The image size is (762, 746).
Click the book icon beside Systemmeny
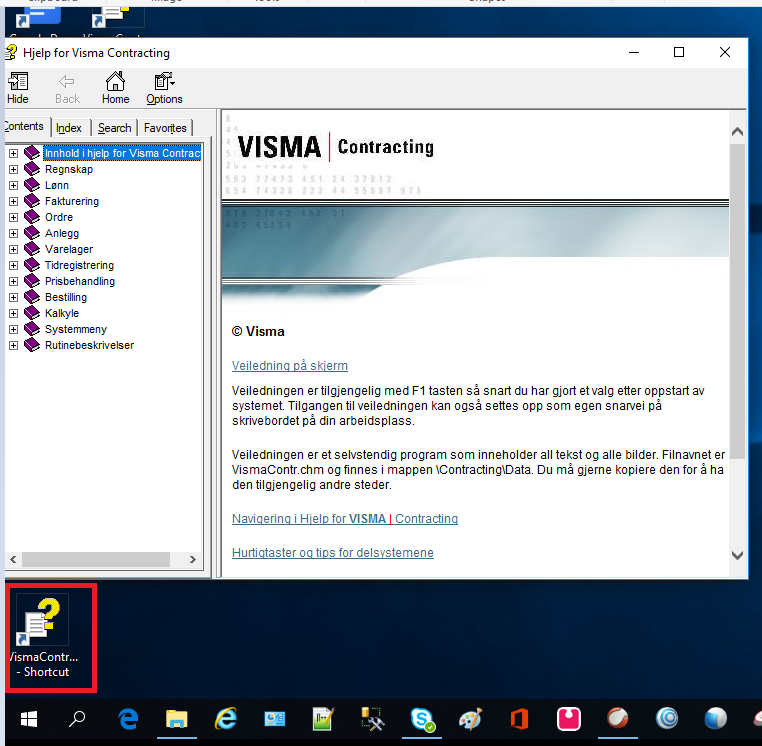pyautogui.click(x=32, y=329)
